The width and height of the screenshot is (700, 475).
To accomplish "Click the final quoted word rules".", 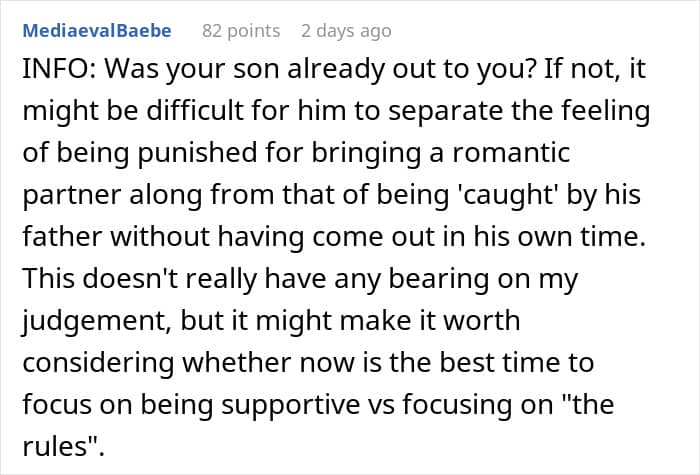I will (63, 446).
